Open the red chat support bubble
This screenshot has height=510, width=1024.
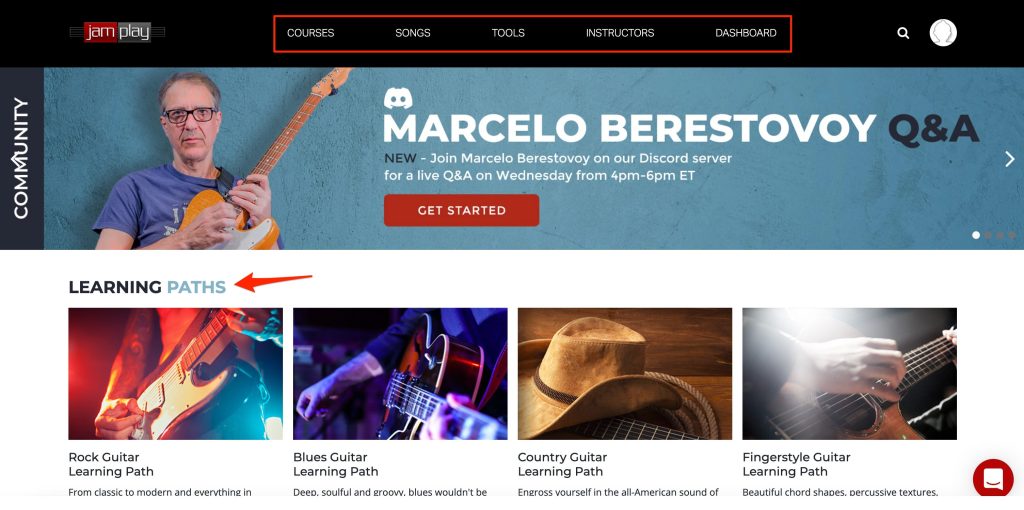click(x=993, y=479)
